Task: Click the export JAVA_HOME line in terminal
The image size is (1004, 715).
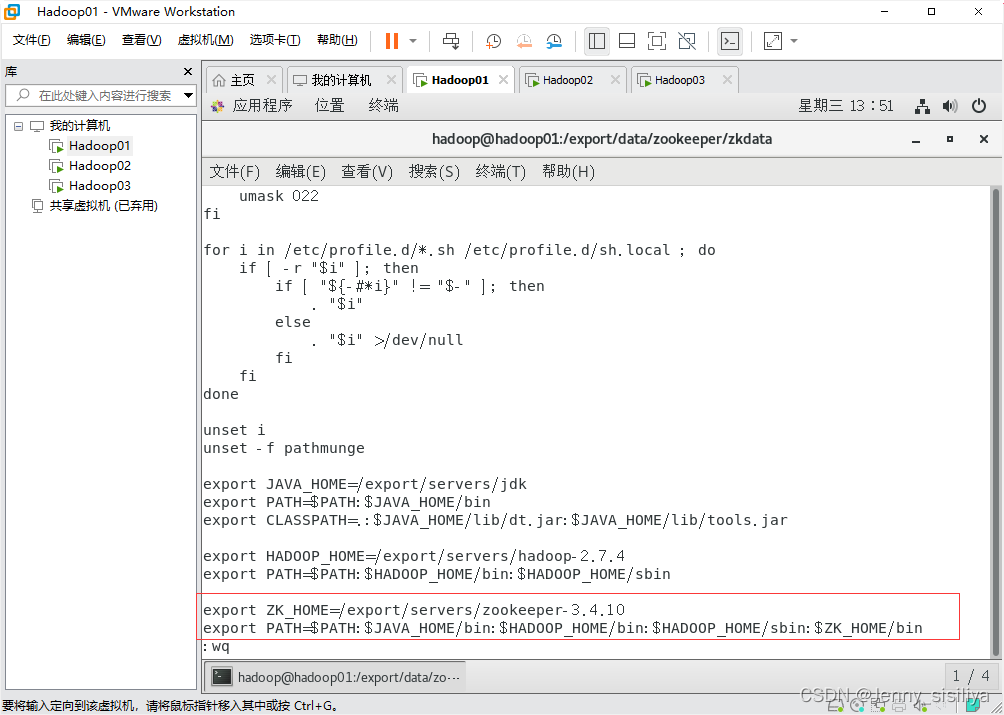Action: [365, 485]
